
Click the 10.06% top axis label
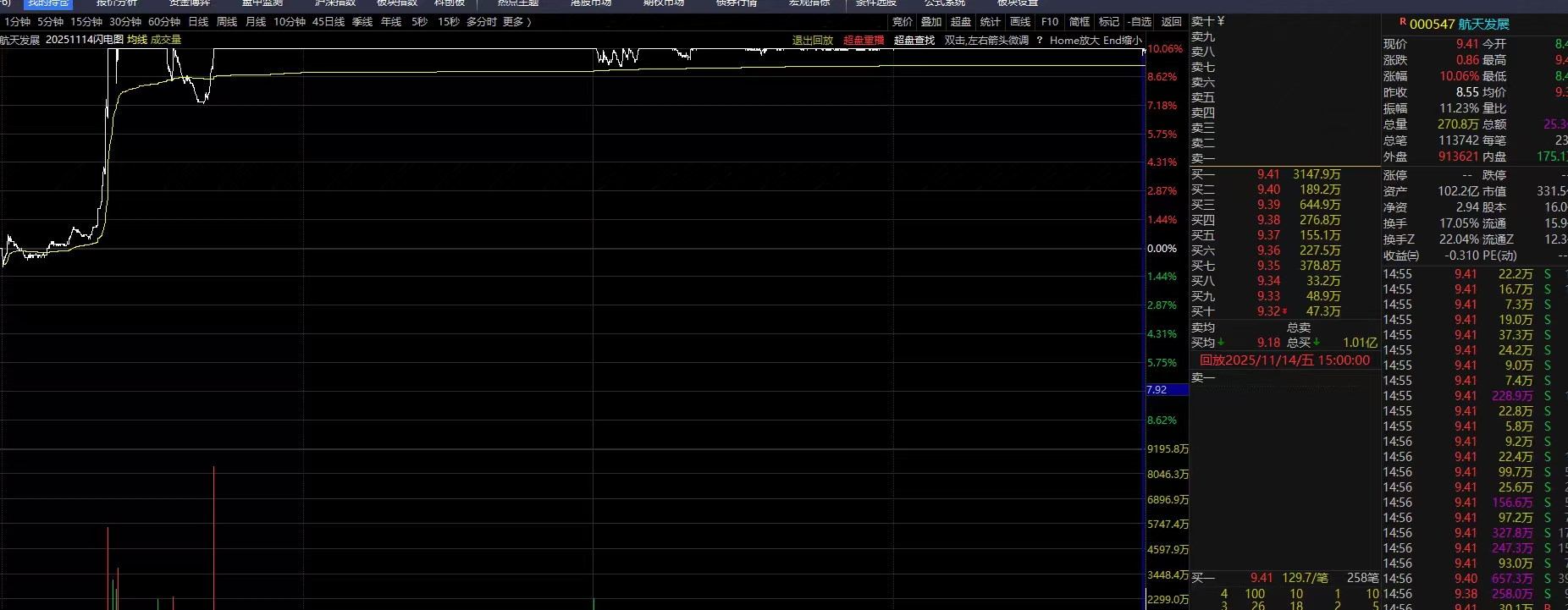pos(1165,49)
